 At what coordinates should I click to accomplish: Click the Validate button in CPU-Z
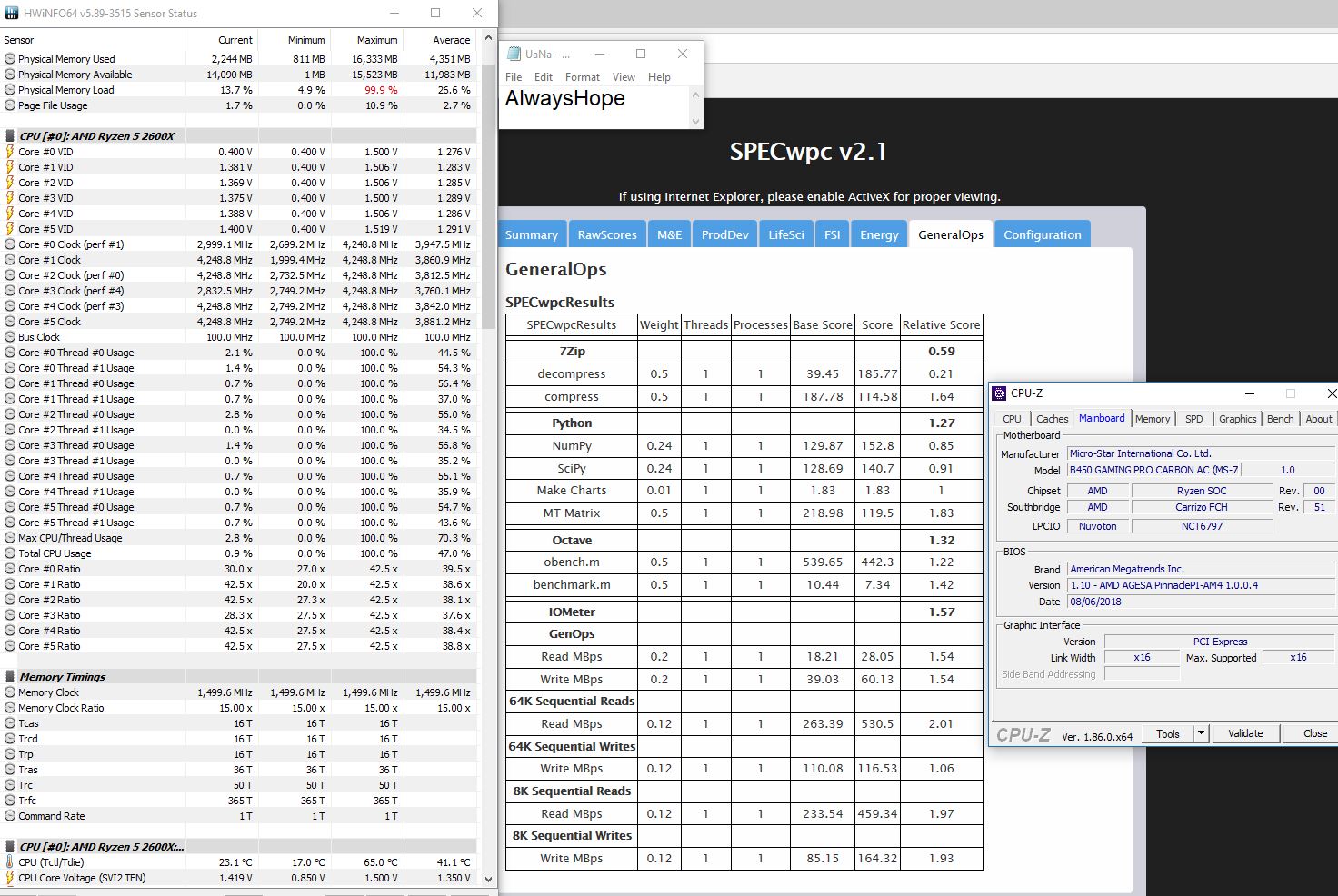coord(1245,733)
